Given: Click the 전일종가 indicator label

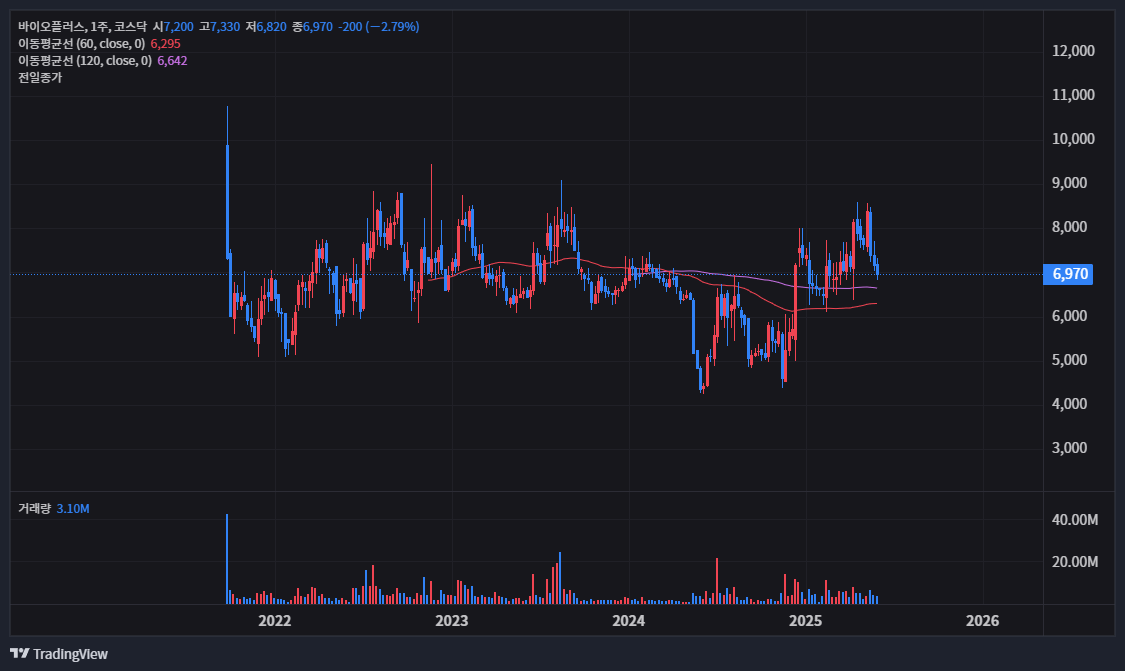Looking at the screenshot, I should [x=40, y=78].
